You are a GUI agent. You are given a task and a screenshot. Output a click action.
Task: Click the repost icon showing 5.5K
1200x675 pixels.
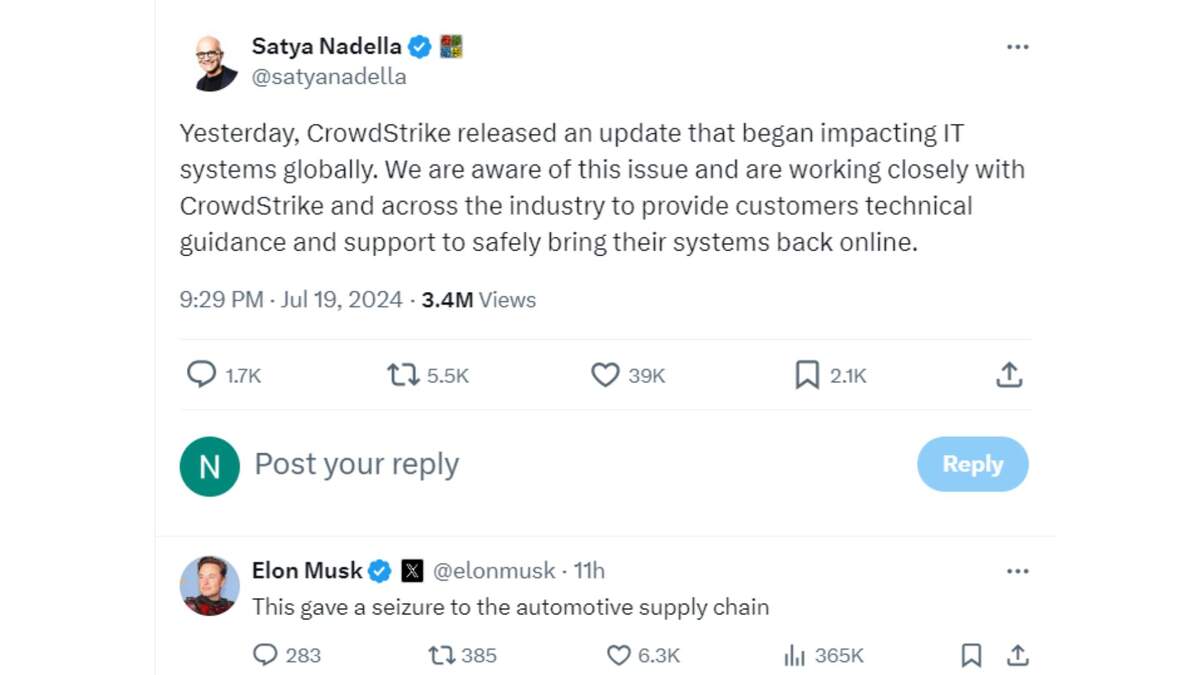[x=403, y=375]
